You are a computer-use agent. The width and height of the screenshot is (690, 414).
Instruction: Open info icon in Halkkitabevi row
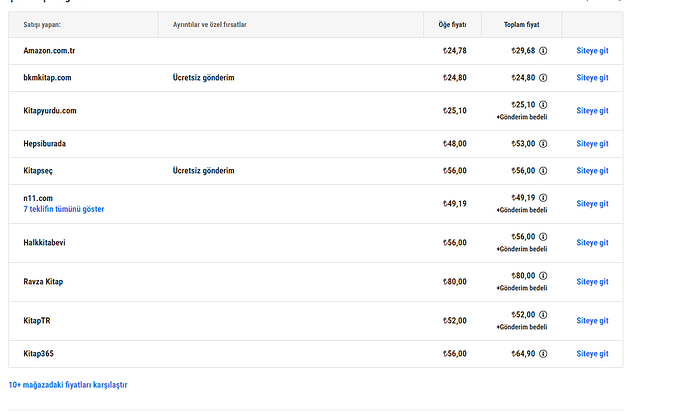click(x=543, y=237)
